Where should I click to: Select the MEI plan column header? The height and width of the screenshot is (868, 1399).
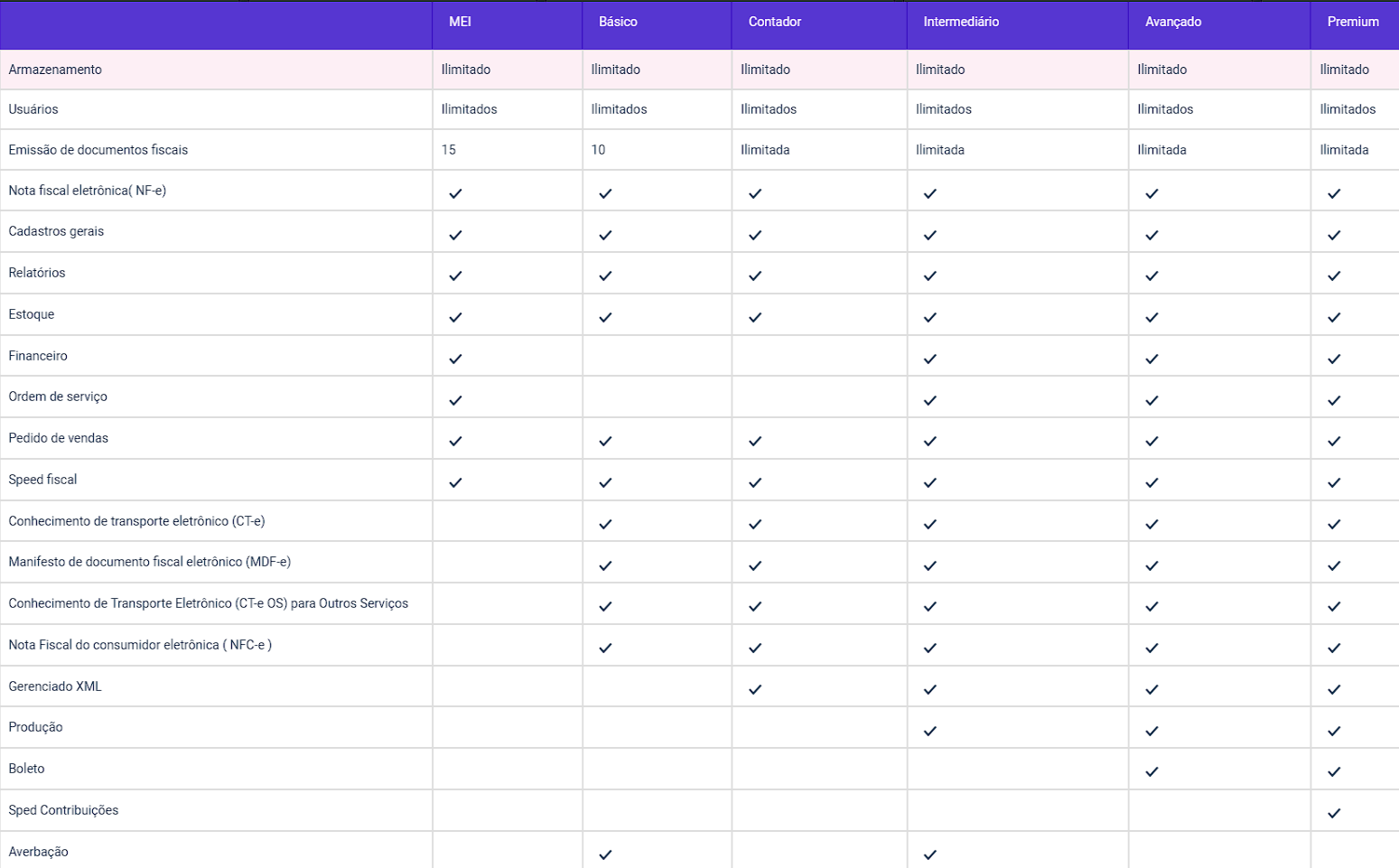(461, 22)
